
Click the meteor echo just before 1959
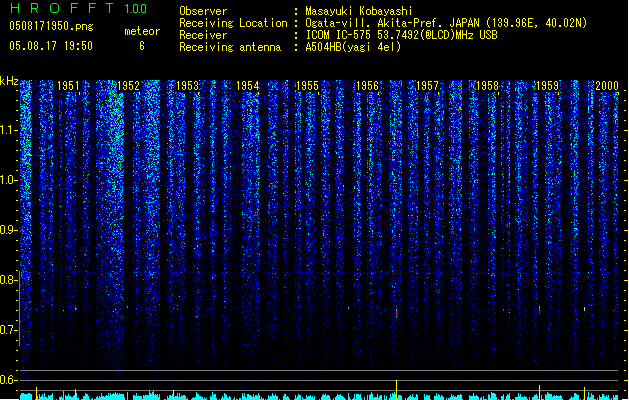(539, 309)
